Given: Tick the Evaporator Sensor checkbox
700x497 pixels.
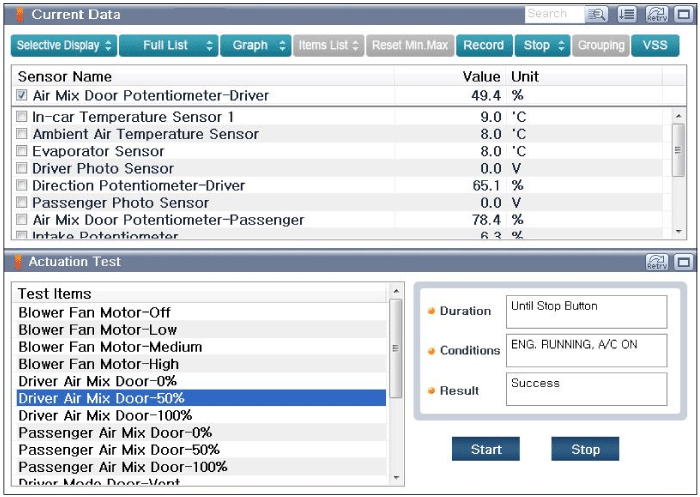Looking at the screenshot, I should 21,151.
